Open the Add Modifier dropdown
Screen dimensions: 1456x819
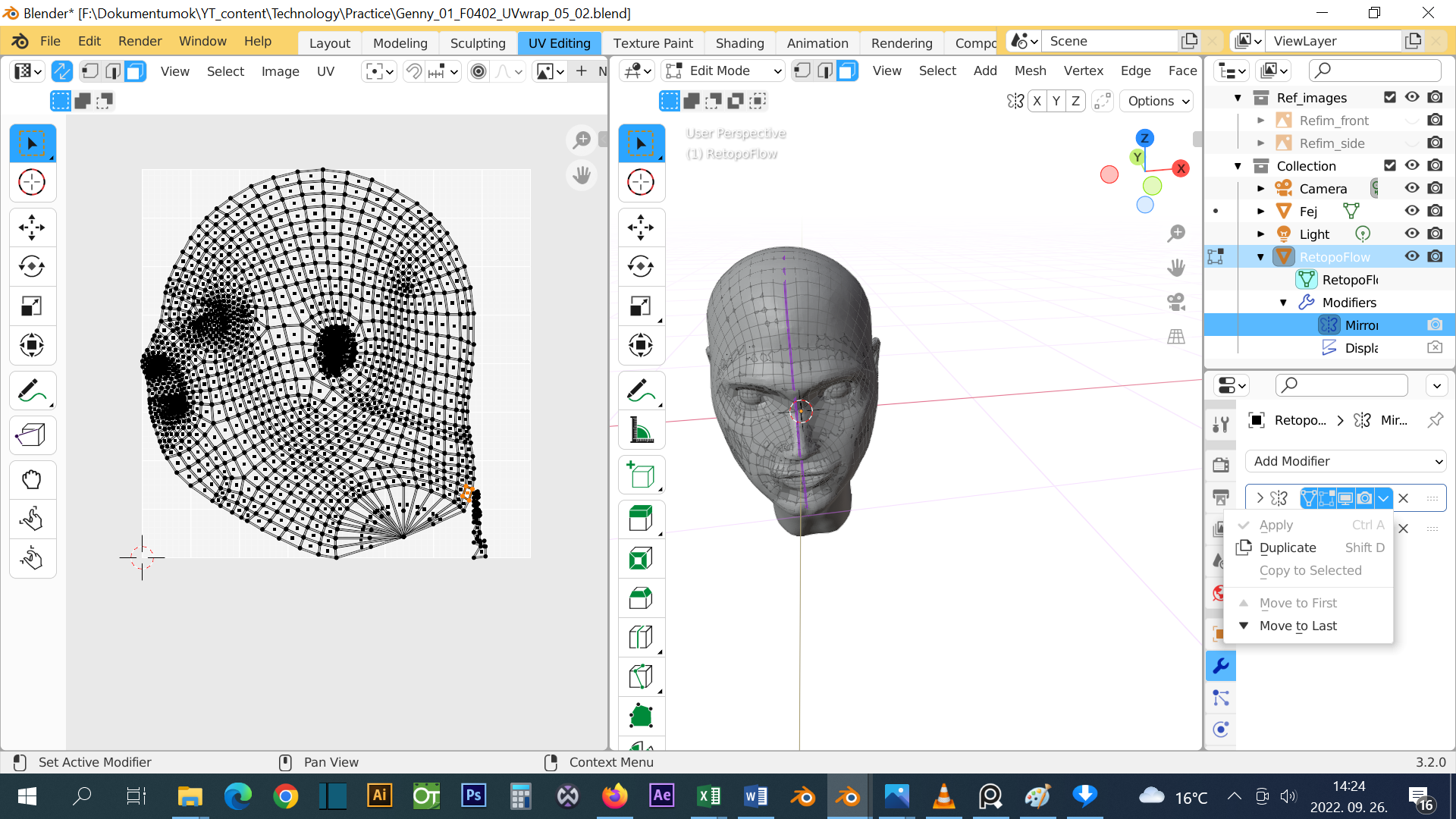click(1345, 461)
